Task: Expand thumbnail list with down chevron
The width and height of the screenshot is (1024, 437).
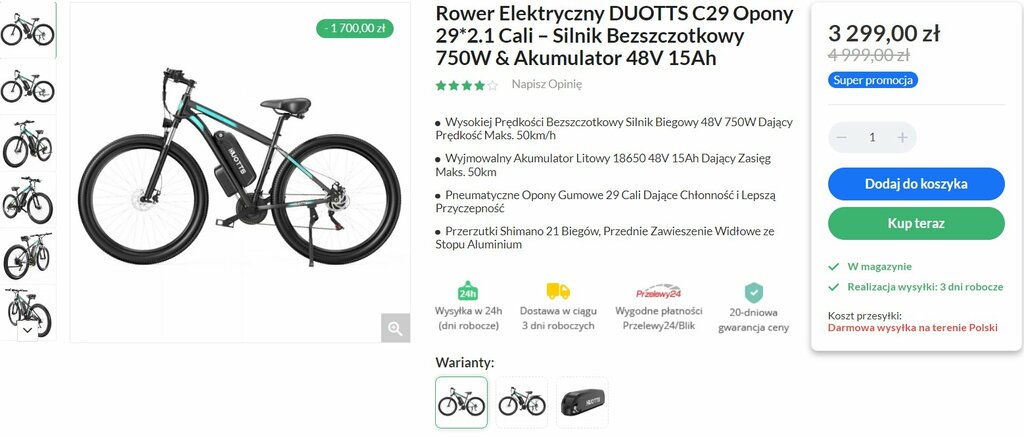Action: coord(27,331)
